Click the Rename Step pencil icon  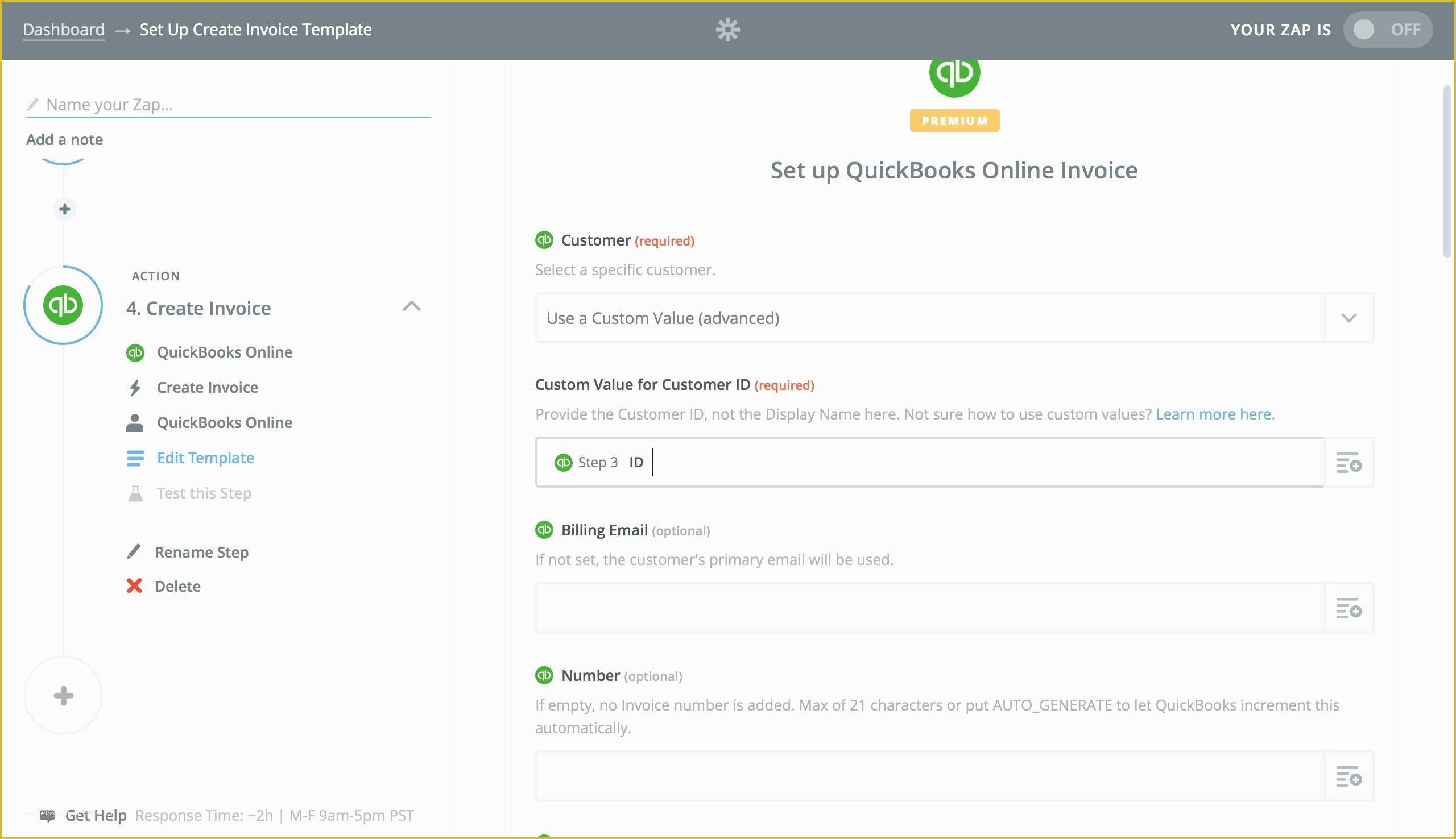tap(134, 552)
